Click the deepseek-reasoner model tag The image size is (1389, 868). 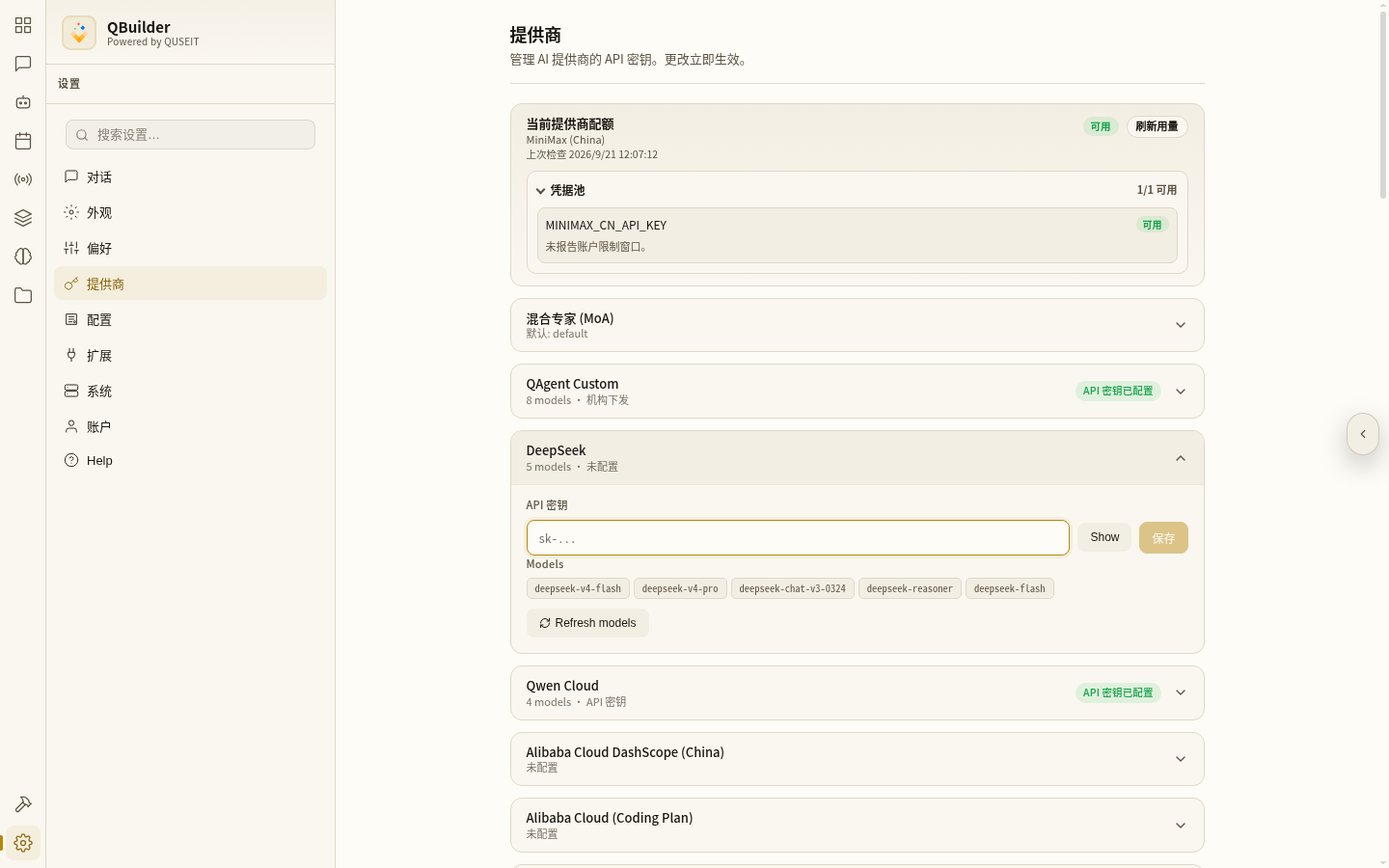pyautogui.click(x=910, y=588)
